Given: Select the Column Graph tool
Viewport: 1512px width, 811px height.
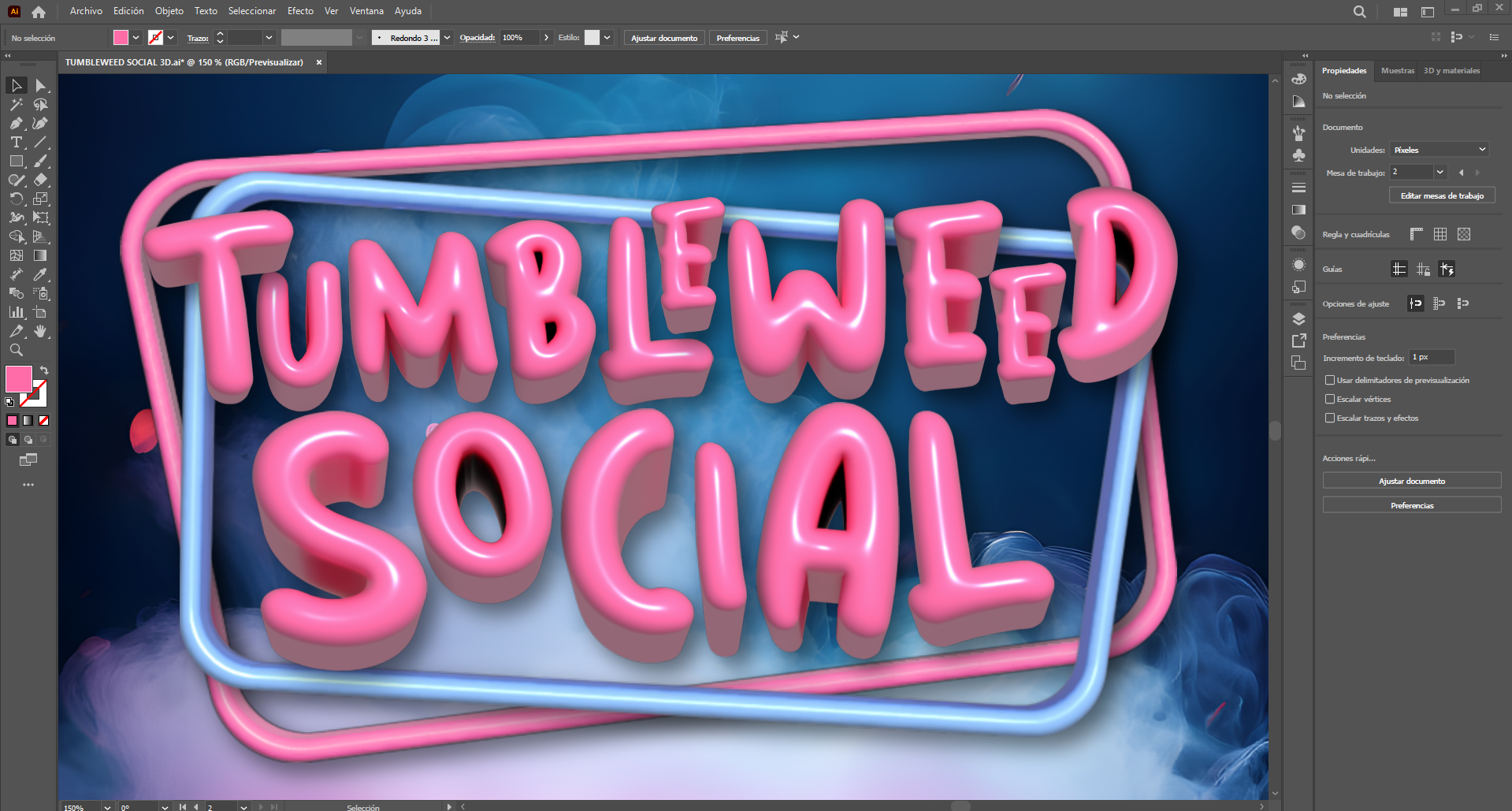Looking at the screenshot, I should [x=16, y=312].
